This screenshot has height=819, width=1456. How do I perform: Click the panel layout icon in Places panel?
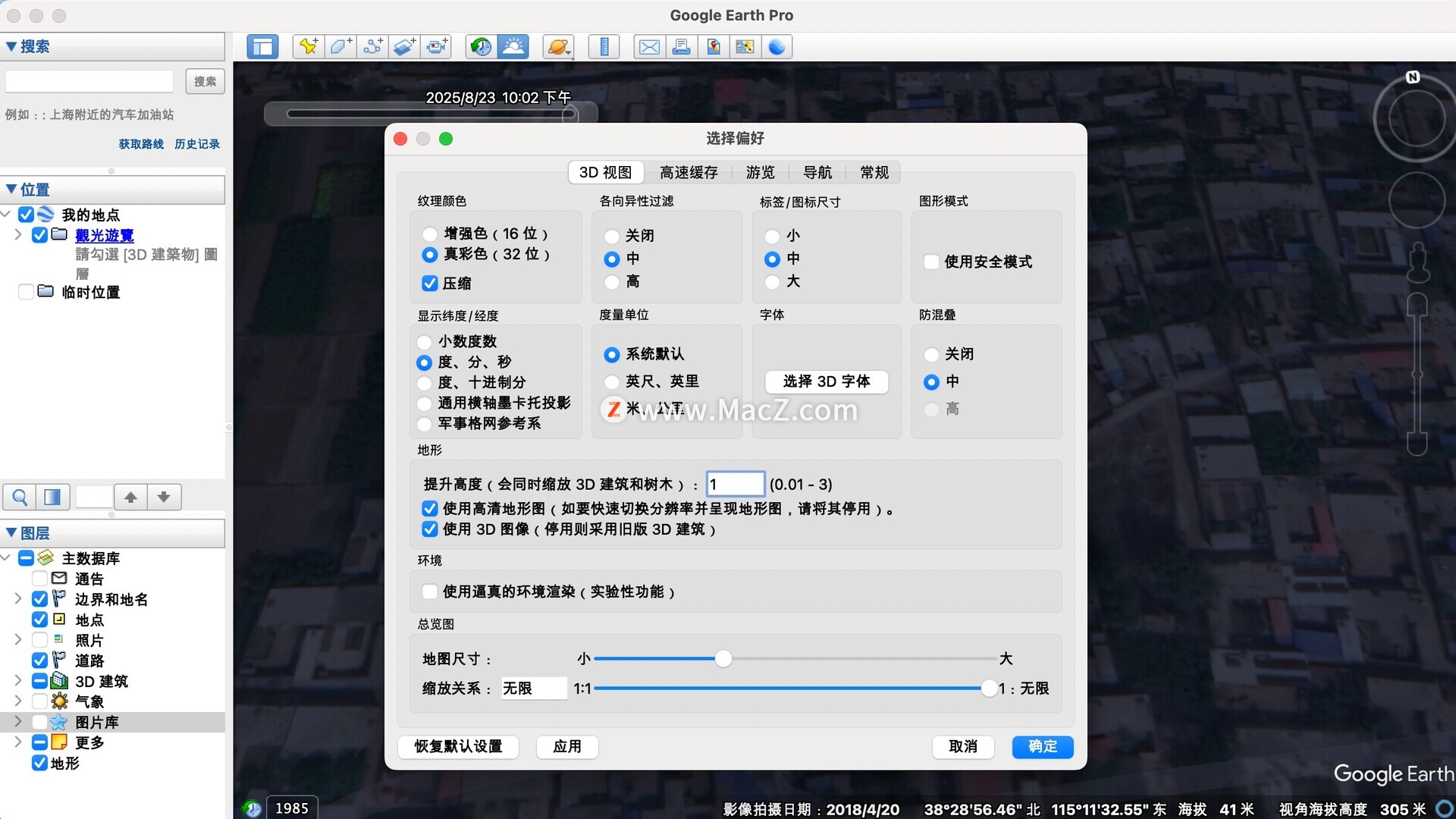[x=52, y=497]
